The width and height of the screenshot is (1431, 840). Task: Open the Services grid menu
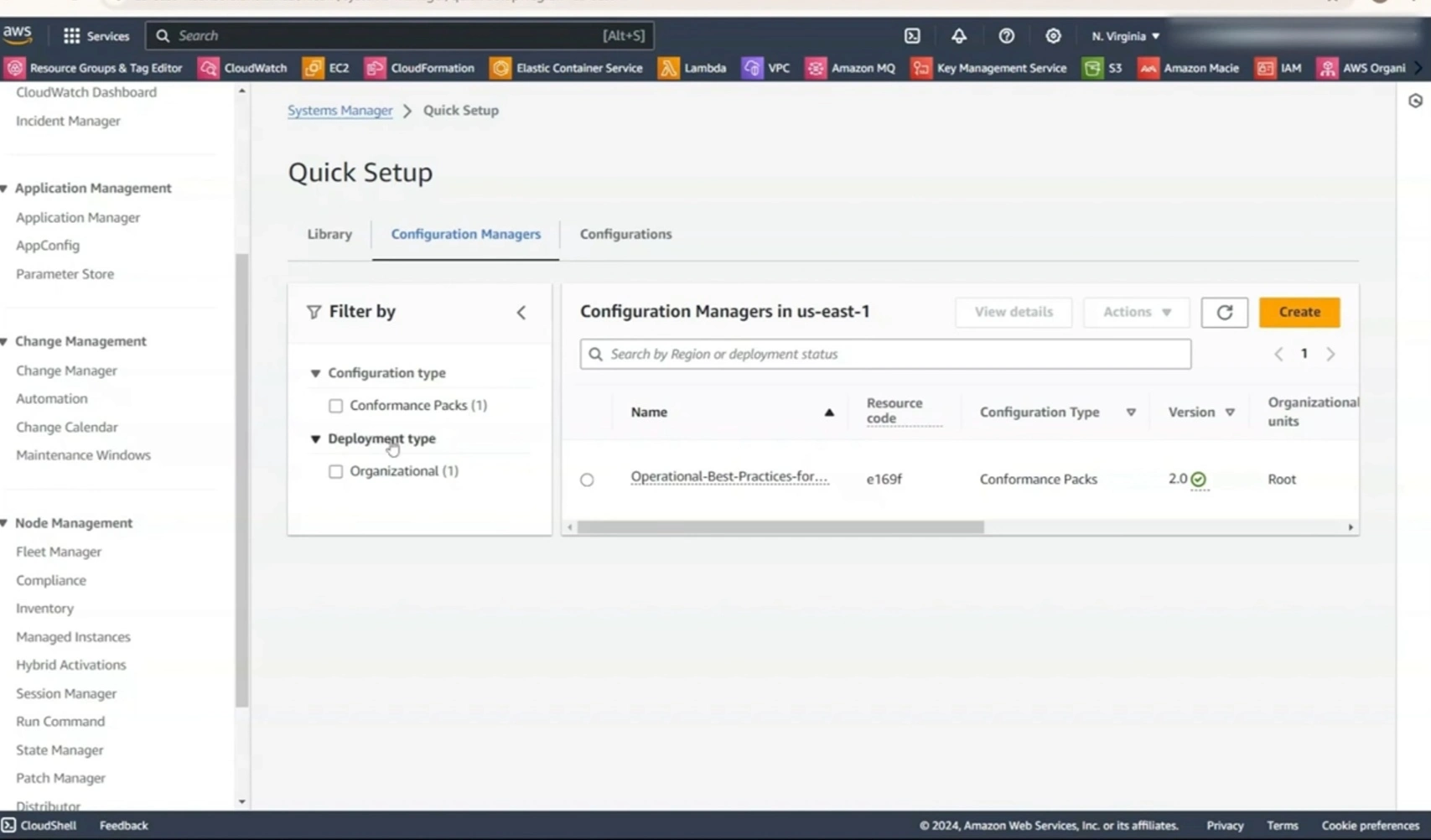click(x=96, y=36)
